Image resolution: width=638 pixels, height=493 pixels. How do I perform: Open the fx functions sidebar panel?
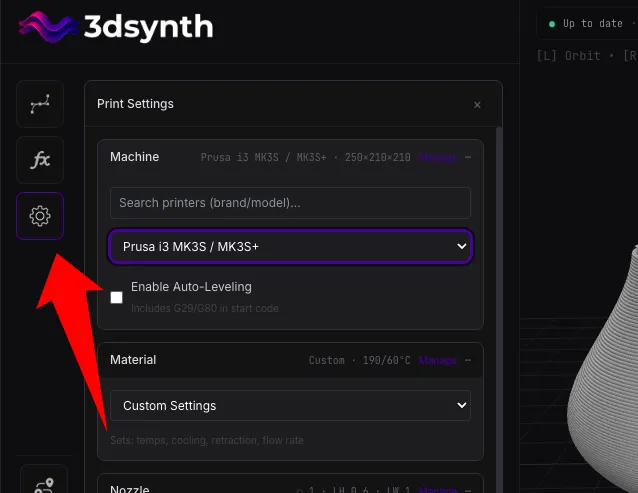pyautogui.click(x=40, y=160)
